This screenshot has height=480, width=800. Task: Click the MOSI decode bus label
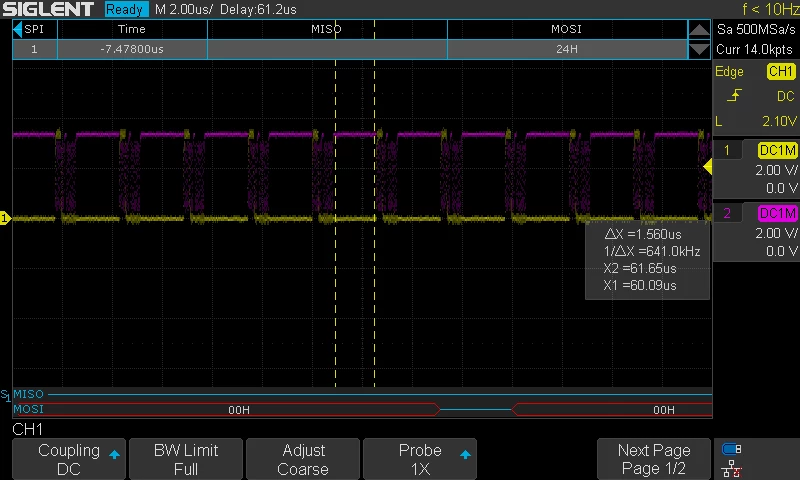[29, 409]
